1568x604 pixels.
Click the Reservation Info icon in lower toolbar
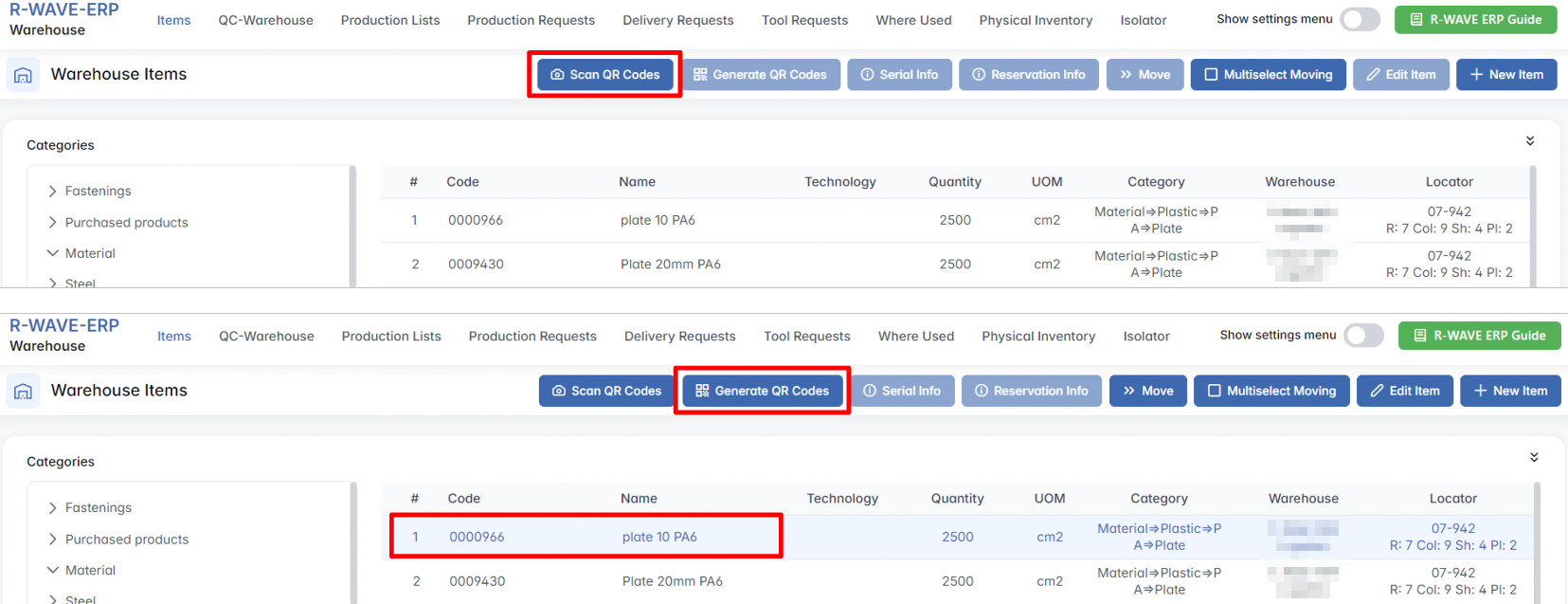click(x=982, y=391)
